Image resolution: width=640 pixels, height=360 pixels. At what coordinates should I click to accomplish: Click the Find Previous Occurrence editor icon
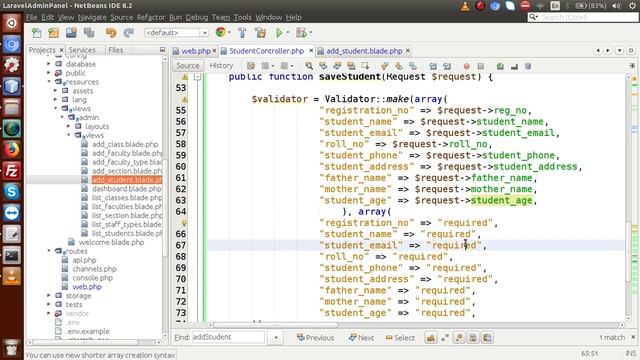pyautogui.click(x=323, y=66)
